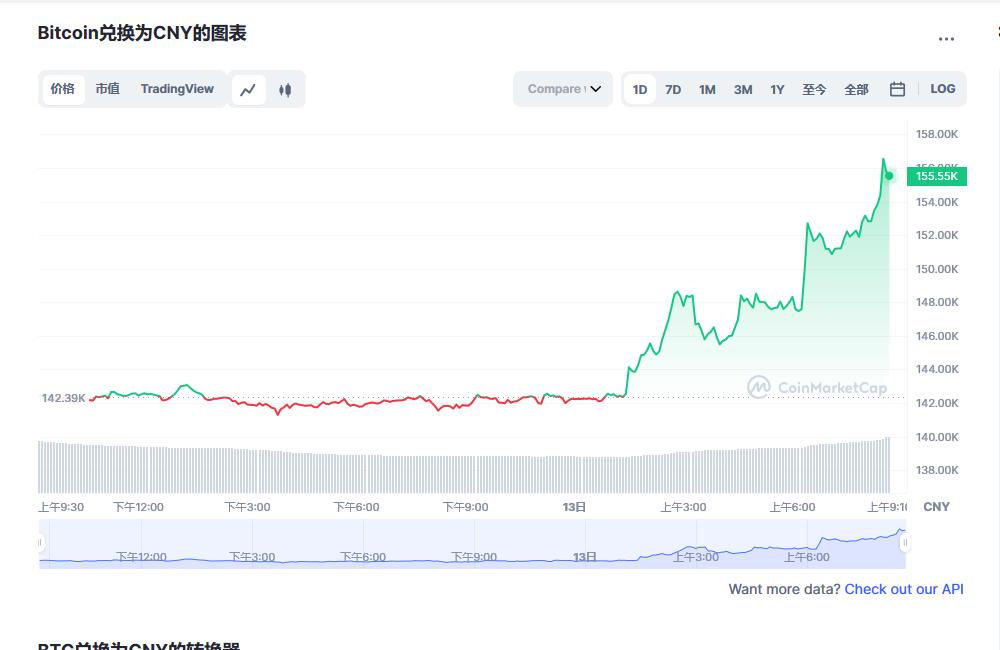Screen dimensions: 1000x650
Task: Select the 3M range button
Action: pyautogui.click(x=742, y=89)
